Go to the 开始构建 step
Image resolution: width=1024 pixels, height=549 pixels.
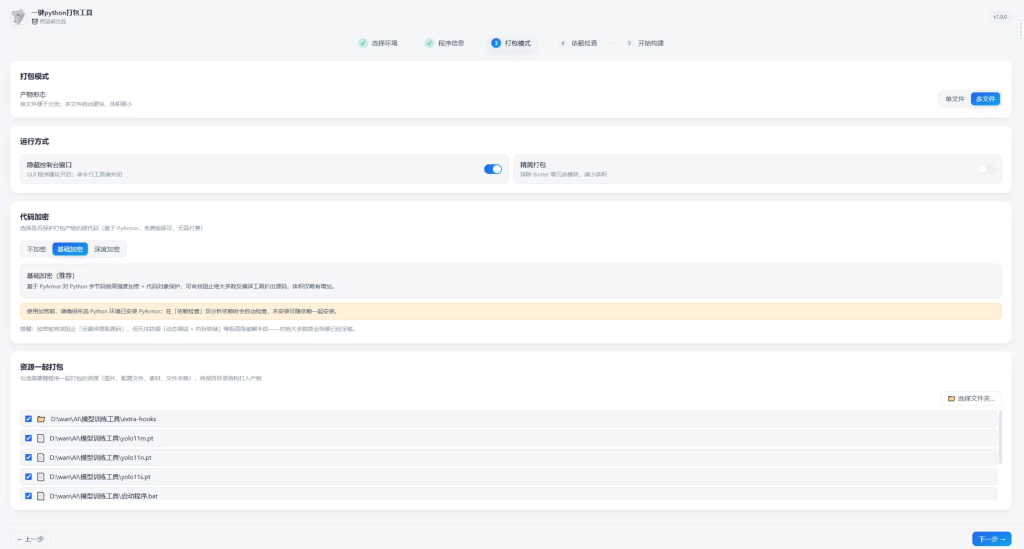pos(645,43)
